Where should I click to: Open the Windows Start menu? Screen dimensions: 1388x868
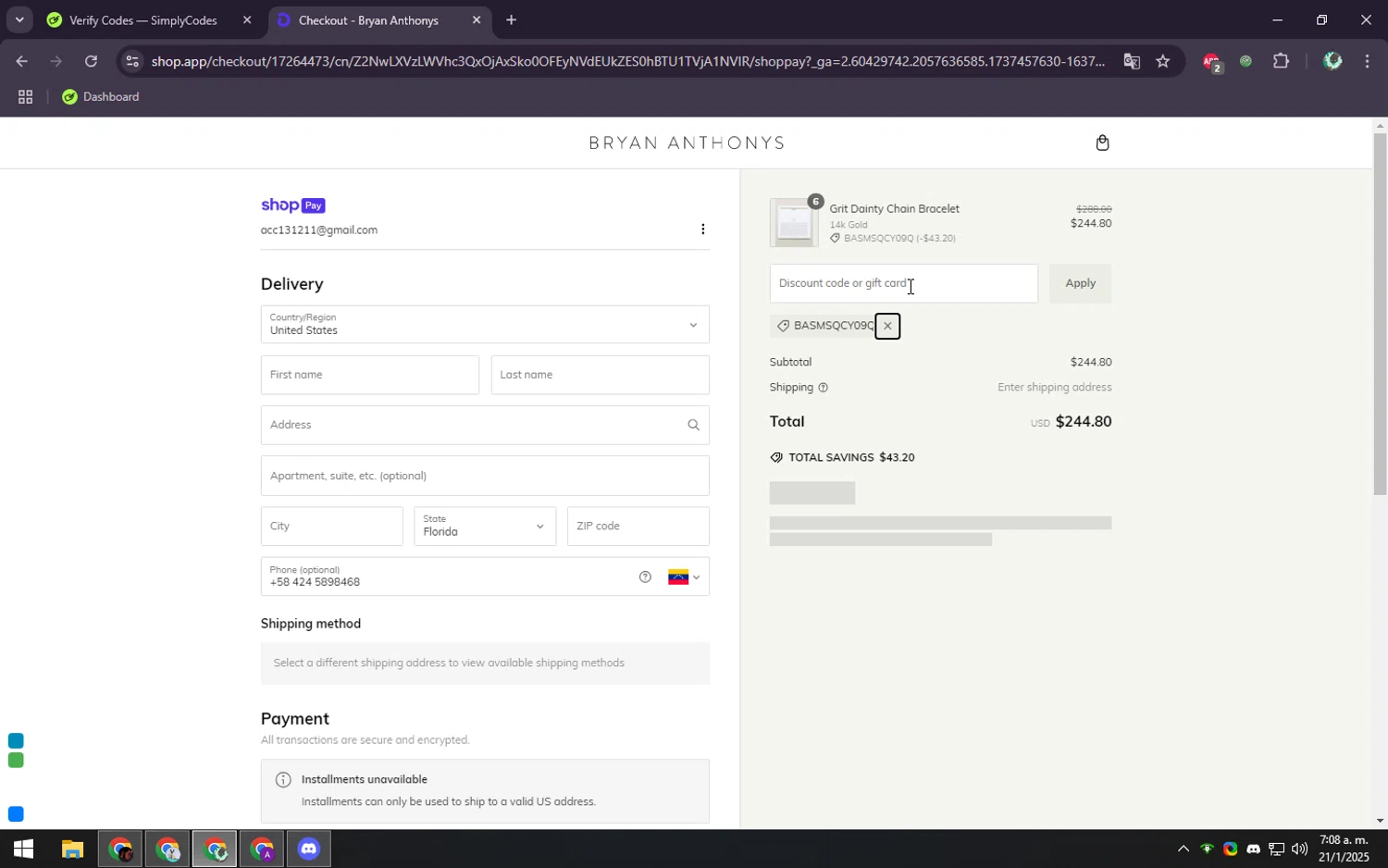[x=23, y=849]
